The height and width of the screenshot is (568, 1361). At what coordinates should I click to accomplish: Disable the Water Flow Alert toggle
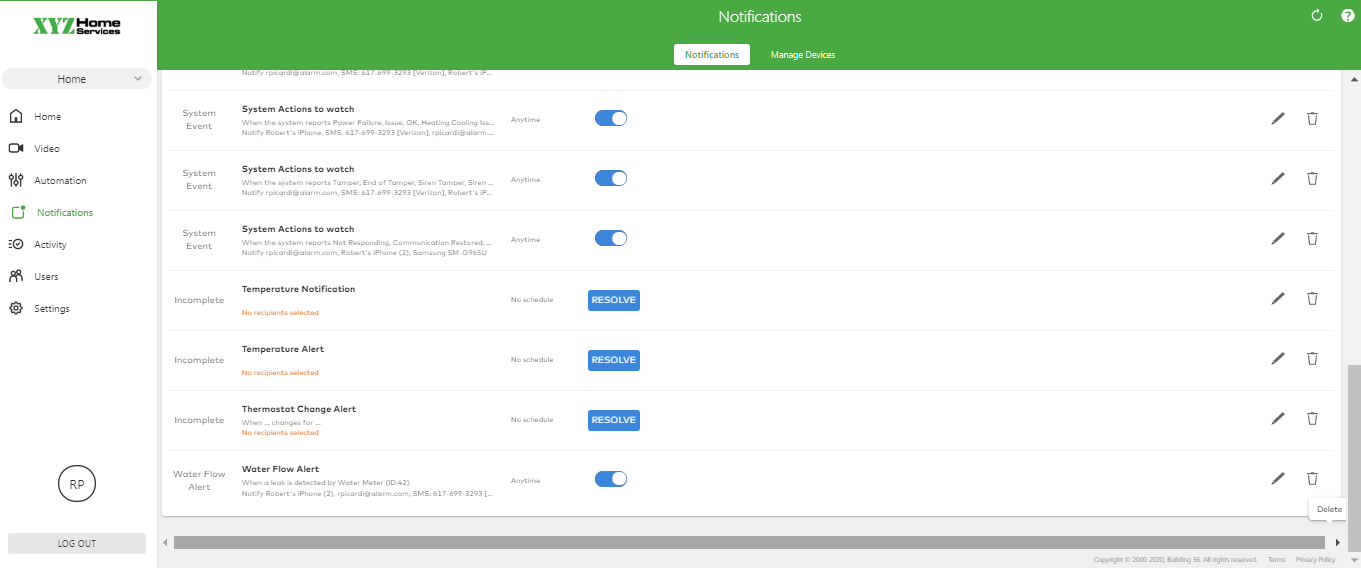point(610,479)
